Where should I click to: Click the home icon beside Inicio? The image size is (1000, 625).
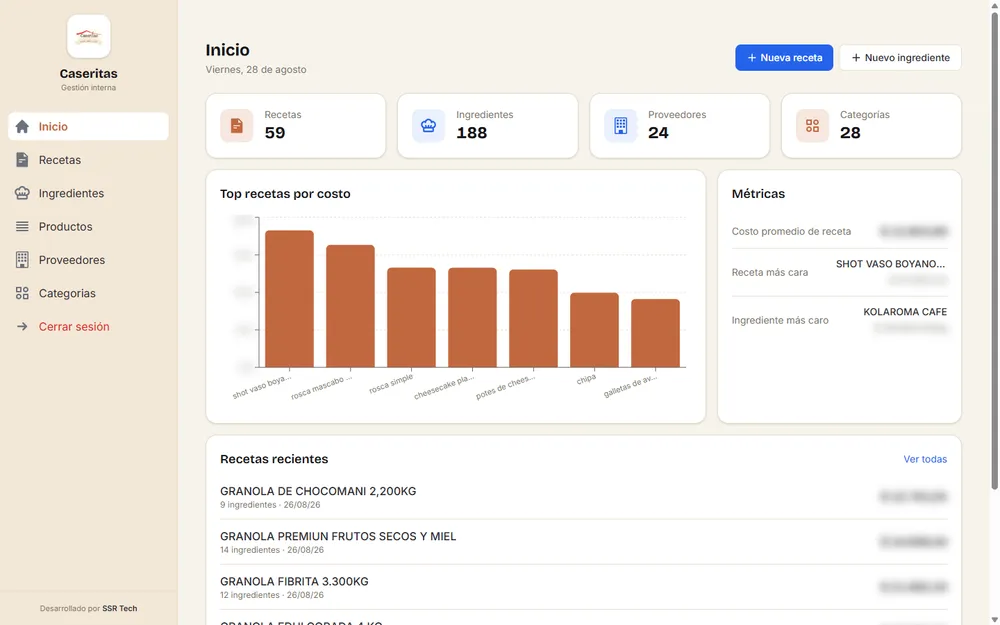tap(22, 126)
